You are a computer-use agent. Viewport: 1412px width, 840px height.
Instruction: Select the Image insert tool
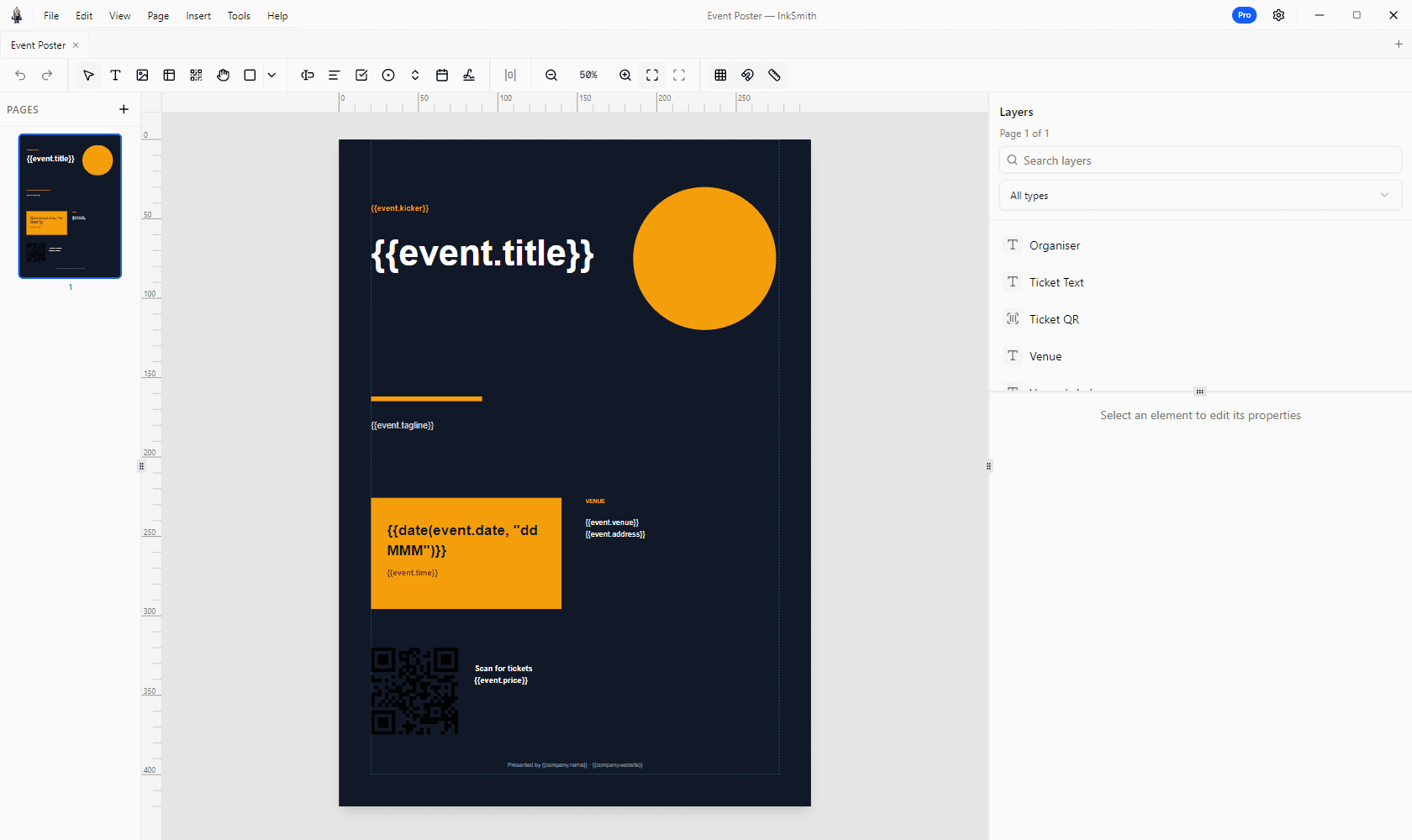pos(142,75)
